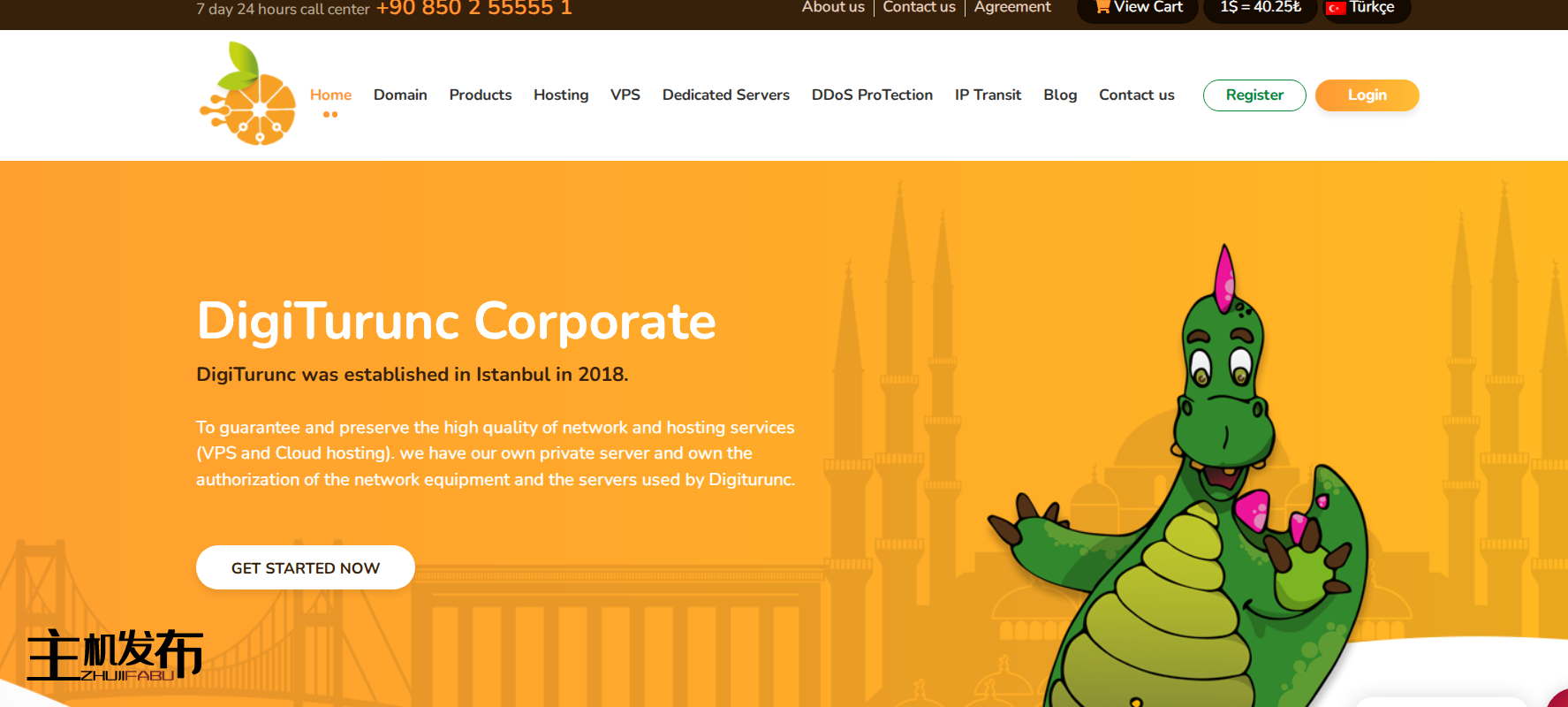Expand the Hosting menu
Screen dimensions: 1568x707
click(561, 95)
